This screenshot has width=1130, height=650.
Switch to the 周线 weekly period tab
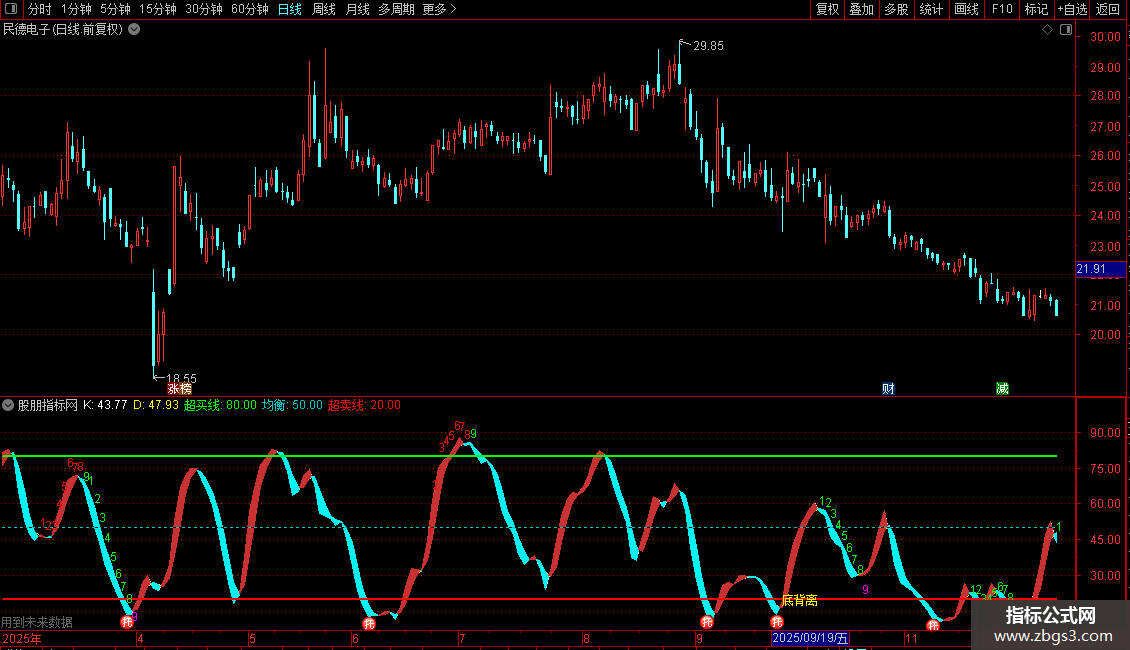click(x=324, y=10)
